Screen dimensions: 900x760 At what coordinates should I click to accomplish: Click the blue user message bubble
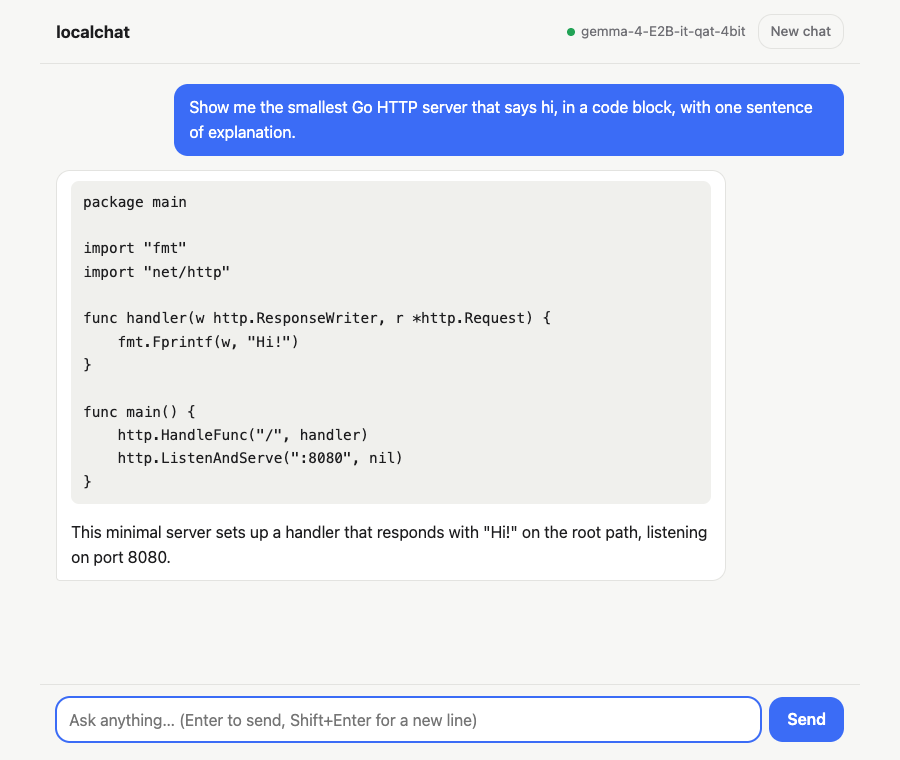click(x=509, y=120)
